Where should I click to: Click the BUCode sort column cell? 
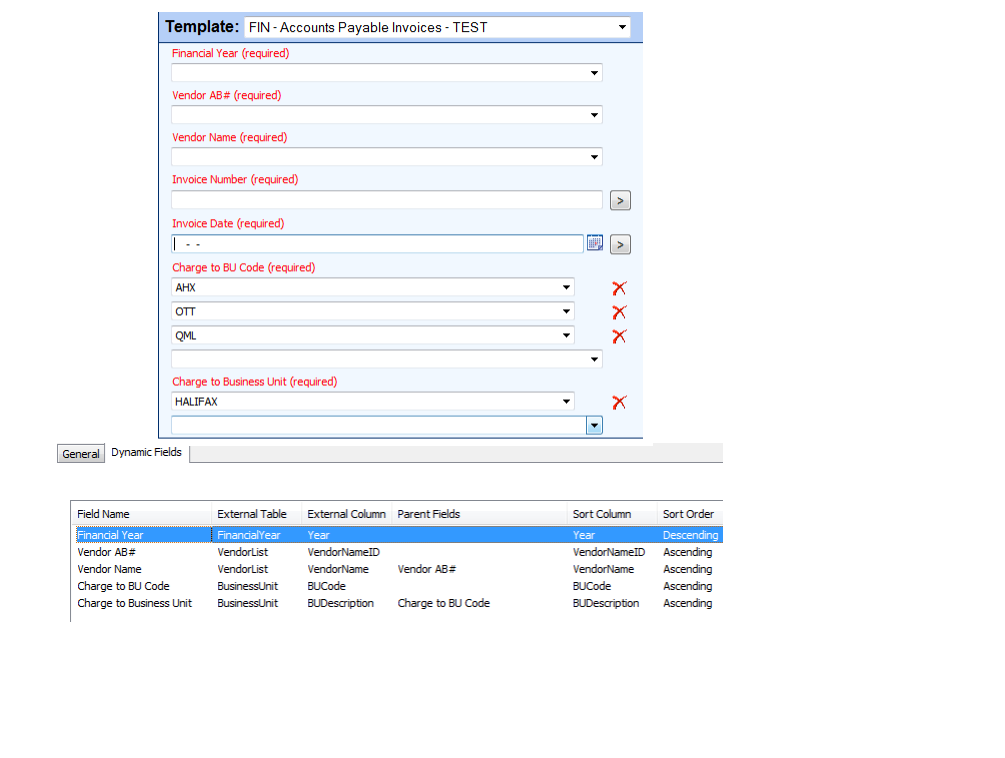(592, 586)
